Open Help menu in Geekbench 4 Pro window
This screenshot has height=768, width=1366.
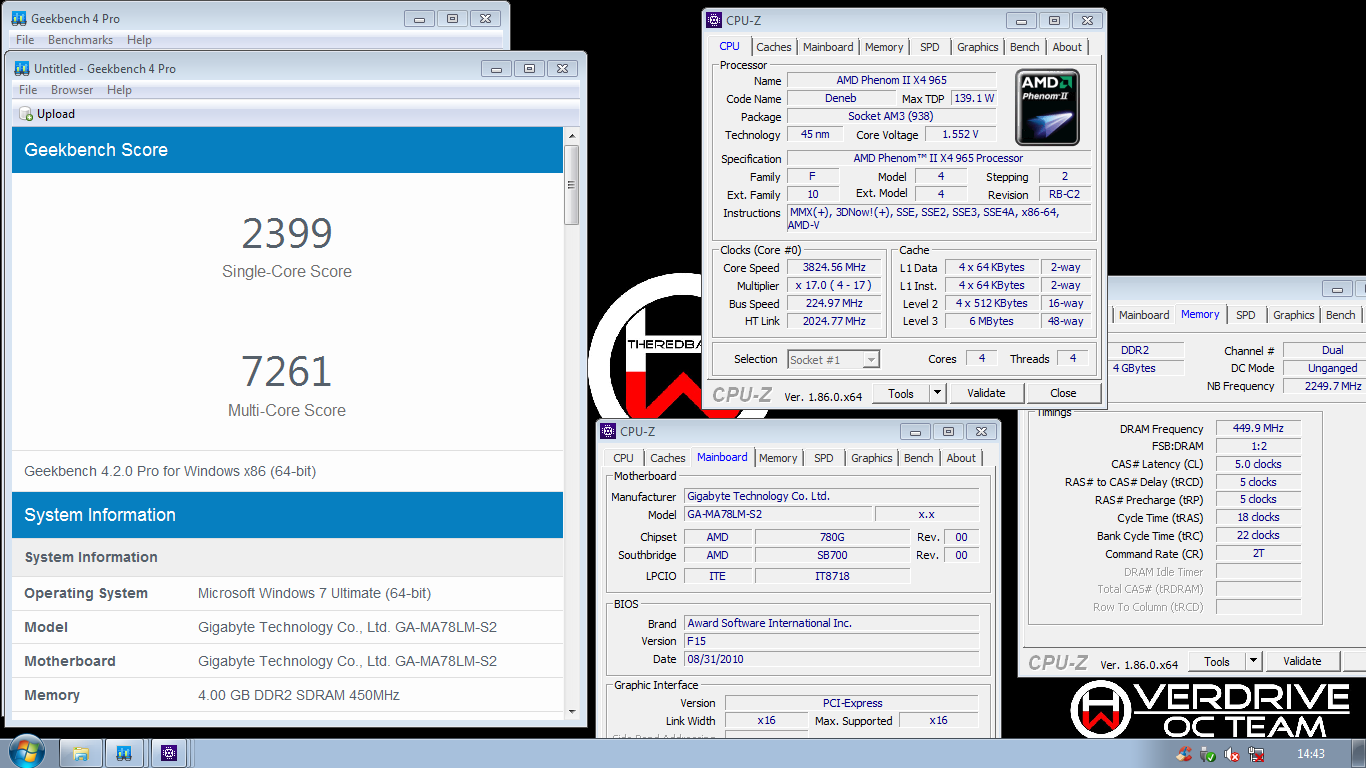139,40
